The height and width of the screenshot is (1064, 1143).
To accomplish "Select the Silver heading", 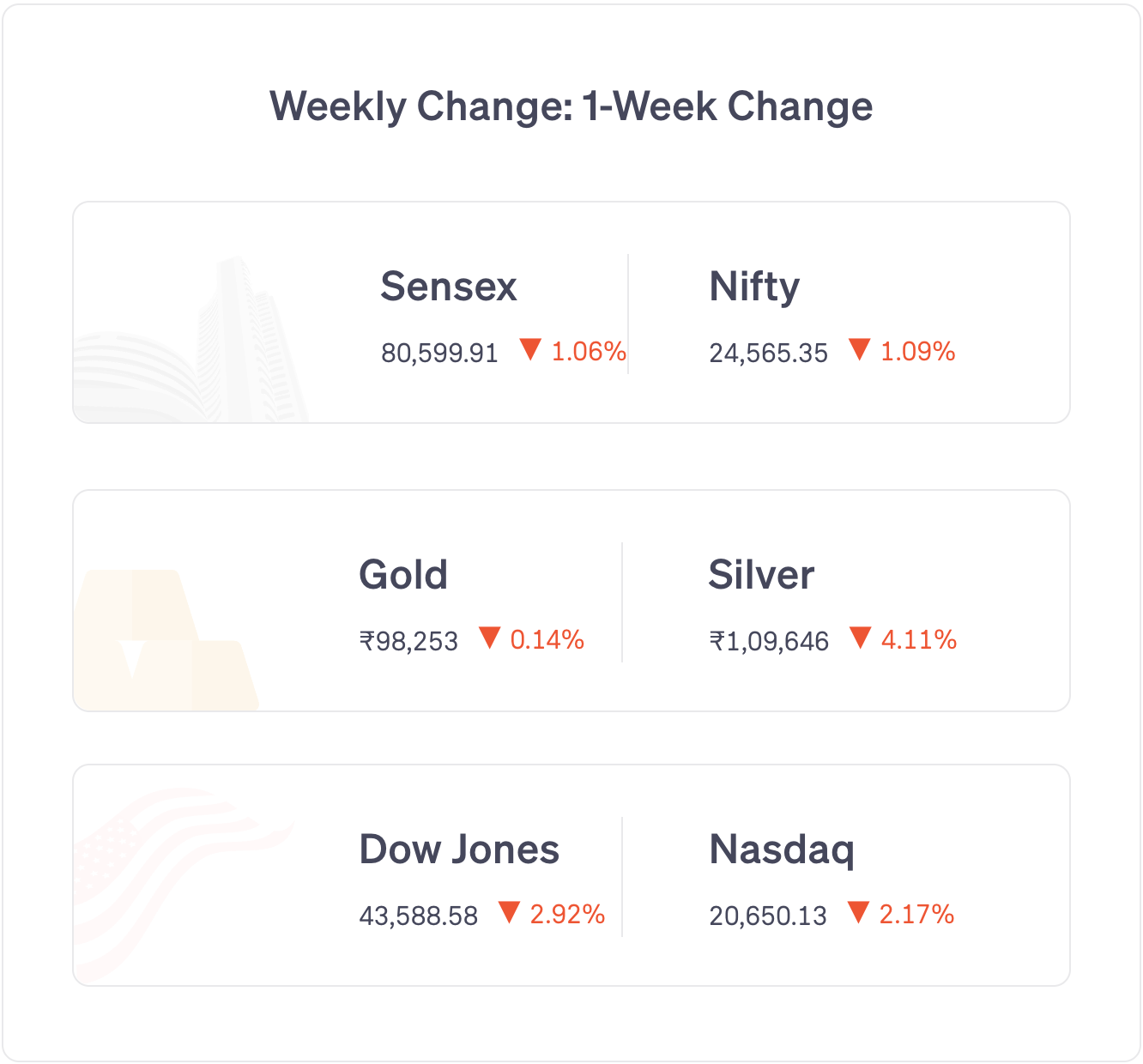I will pyautogui.click(x=761, y=575).
